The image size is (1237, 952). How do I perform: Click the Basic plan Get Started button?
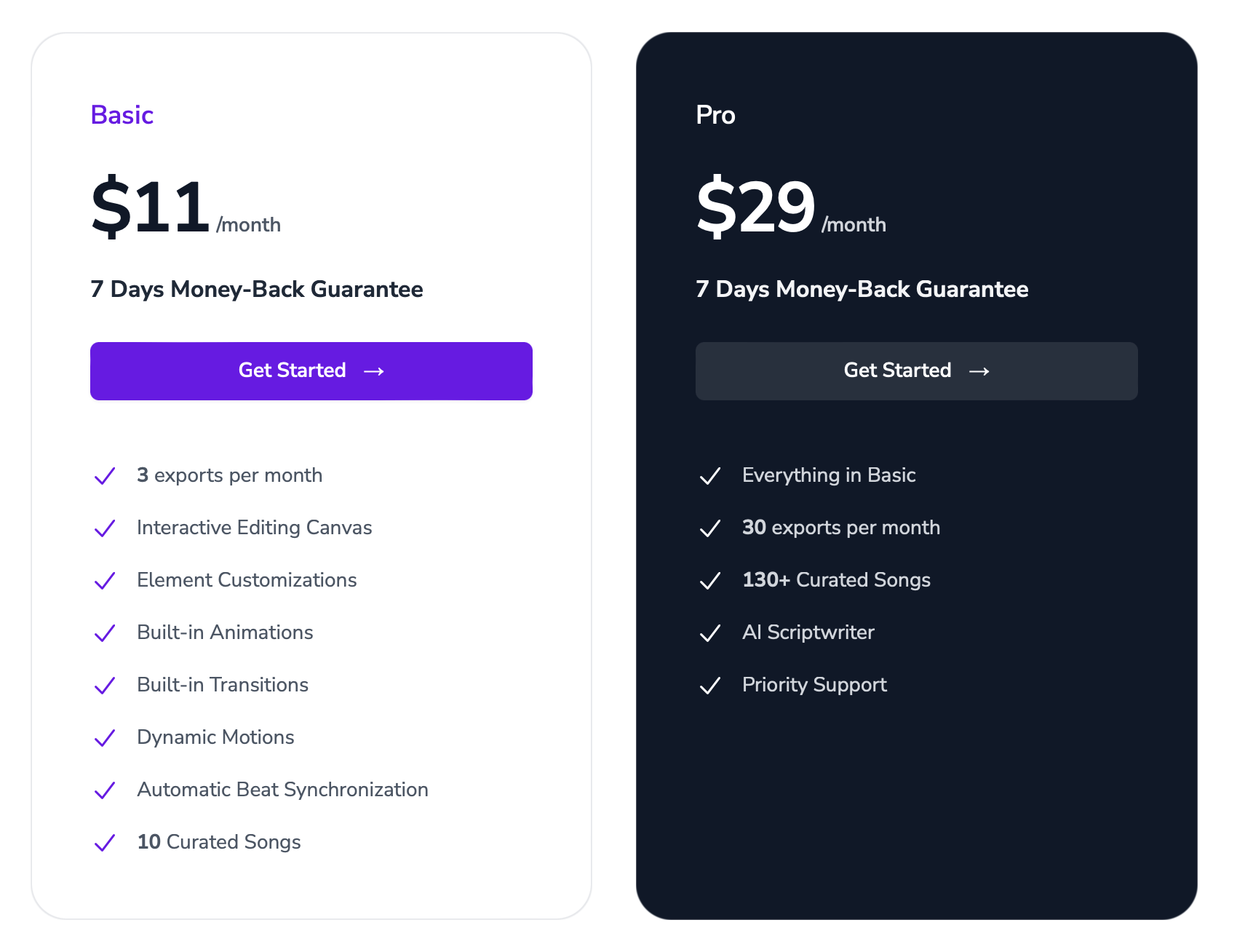pyautogui.click(x=311, y=371)
